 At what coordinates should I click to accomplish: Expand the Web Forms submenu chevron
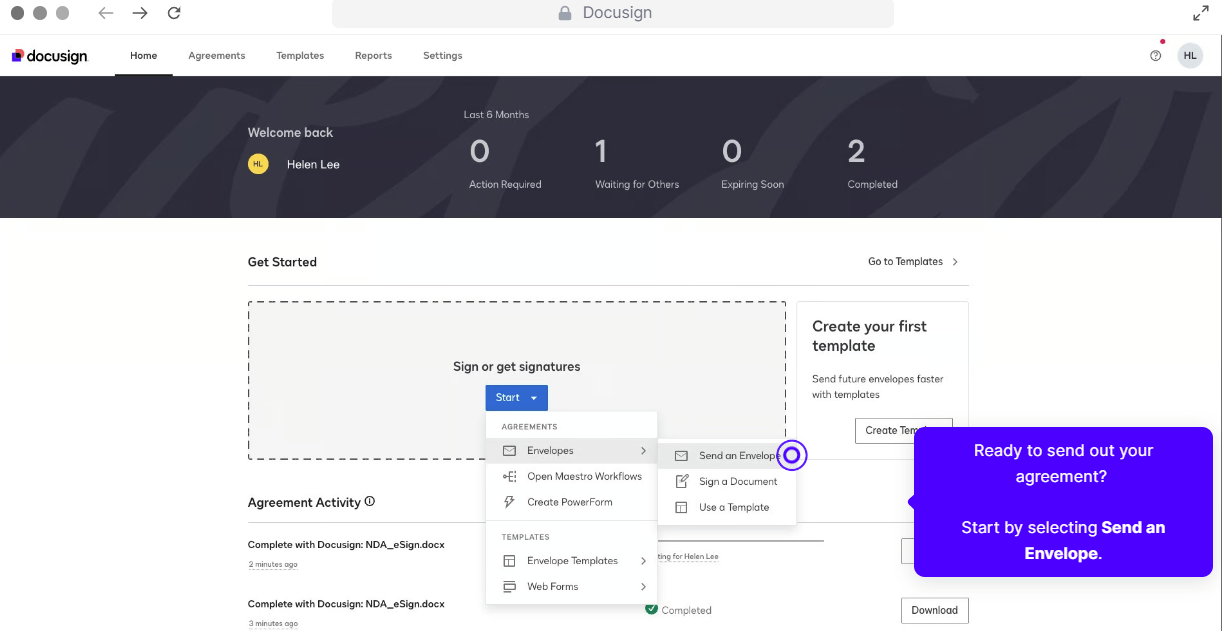click(643, 587)
